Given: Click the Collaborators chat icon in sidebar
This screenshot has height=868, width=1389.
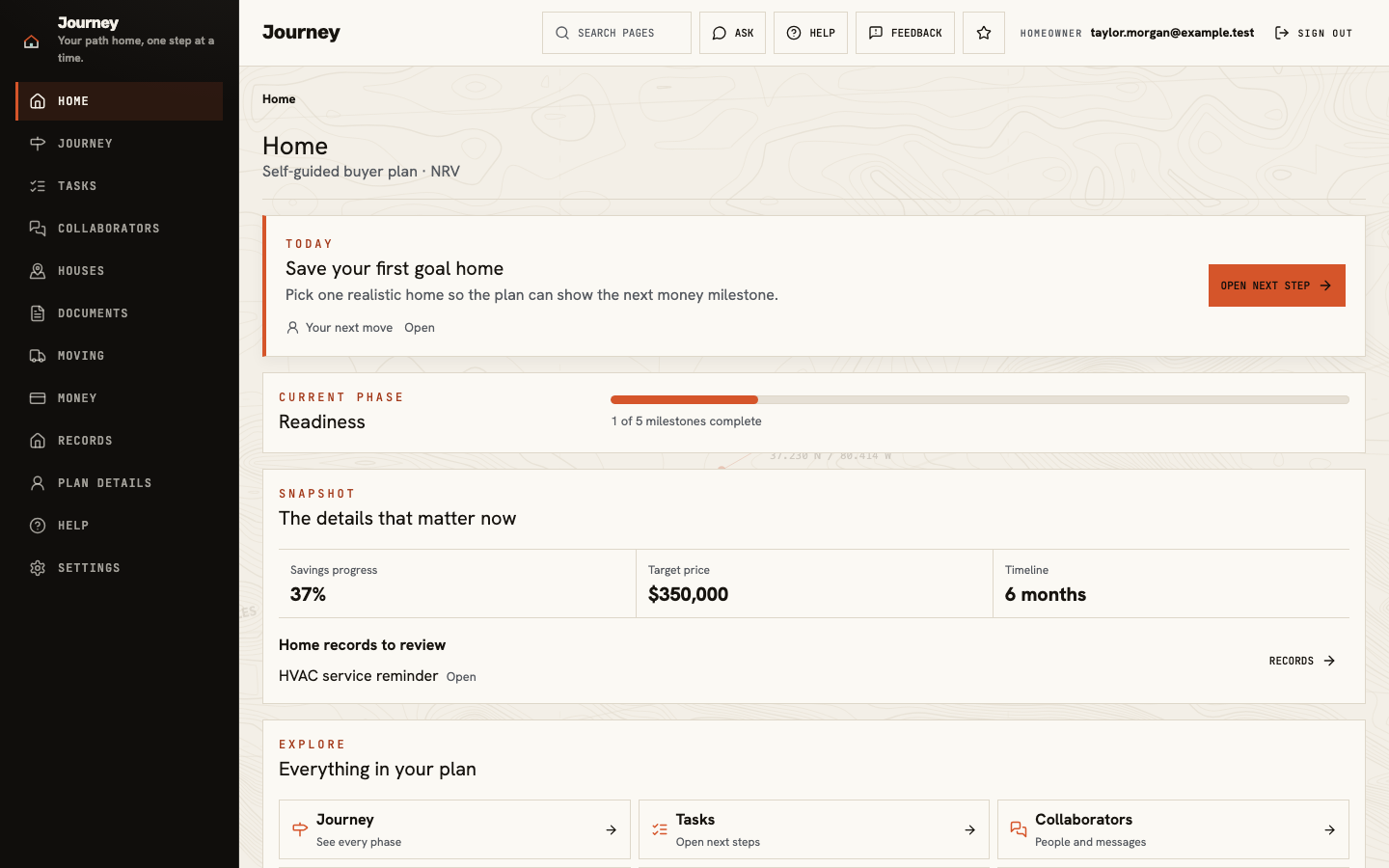Looking at the screenshot, I should pyautogui.click(x=38, y=229).
